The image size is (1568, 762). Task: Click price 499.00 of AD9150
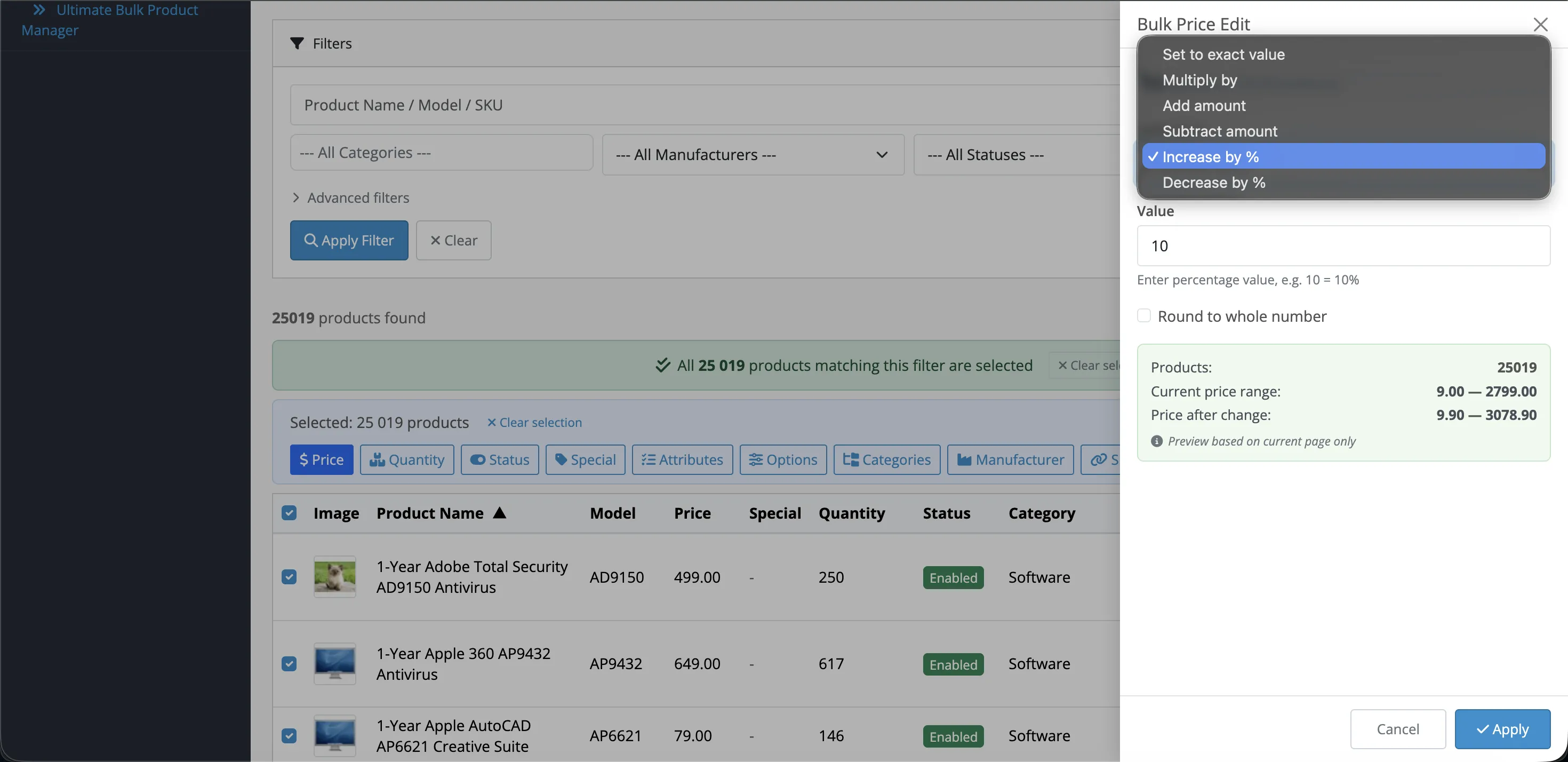tap(697, 577)
